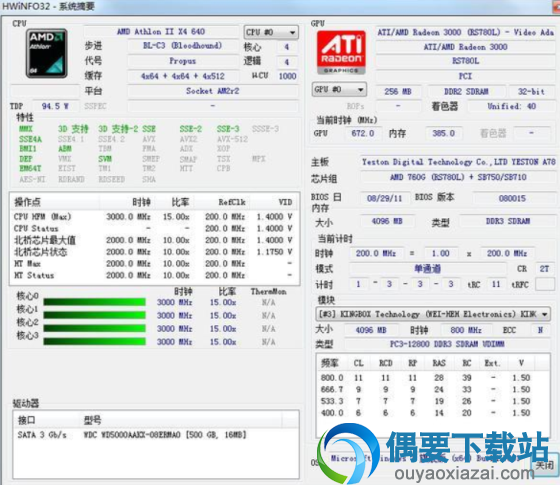The height and width of the screenshot is (485, 560).
Task: Select the 533.3 frequency timing row
Action: point(433,401)
